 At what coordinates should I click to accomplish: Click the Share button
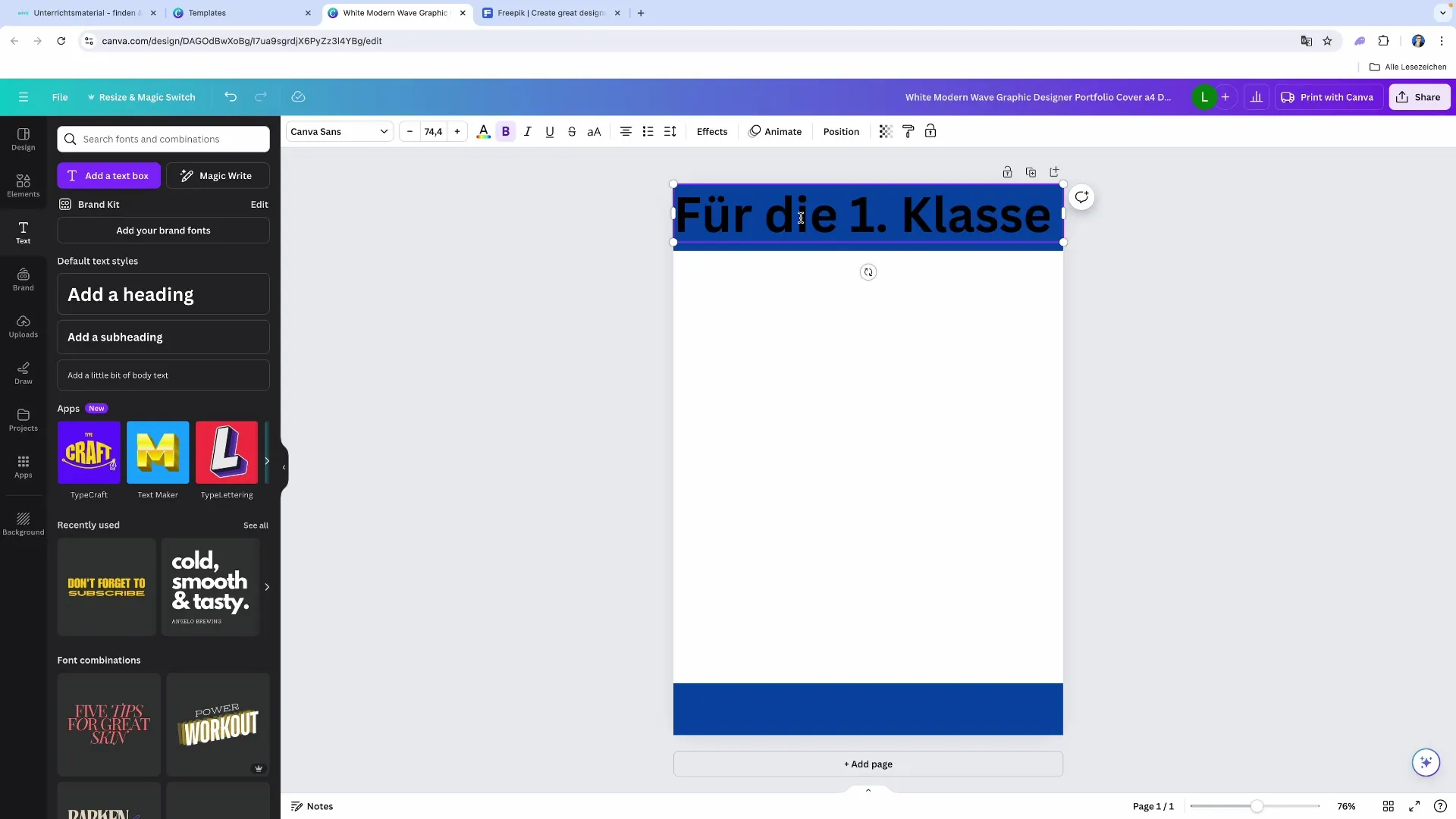coord(1419,96)
